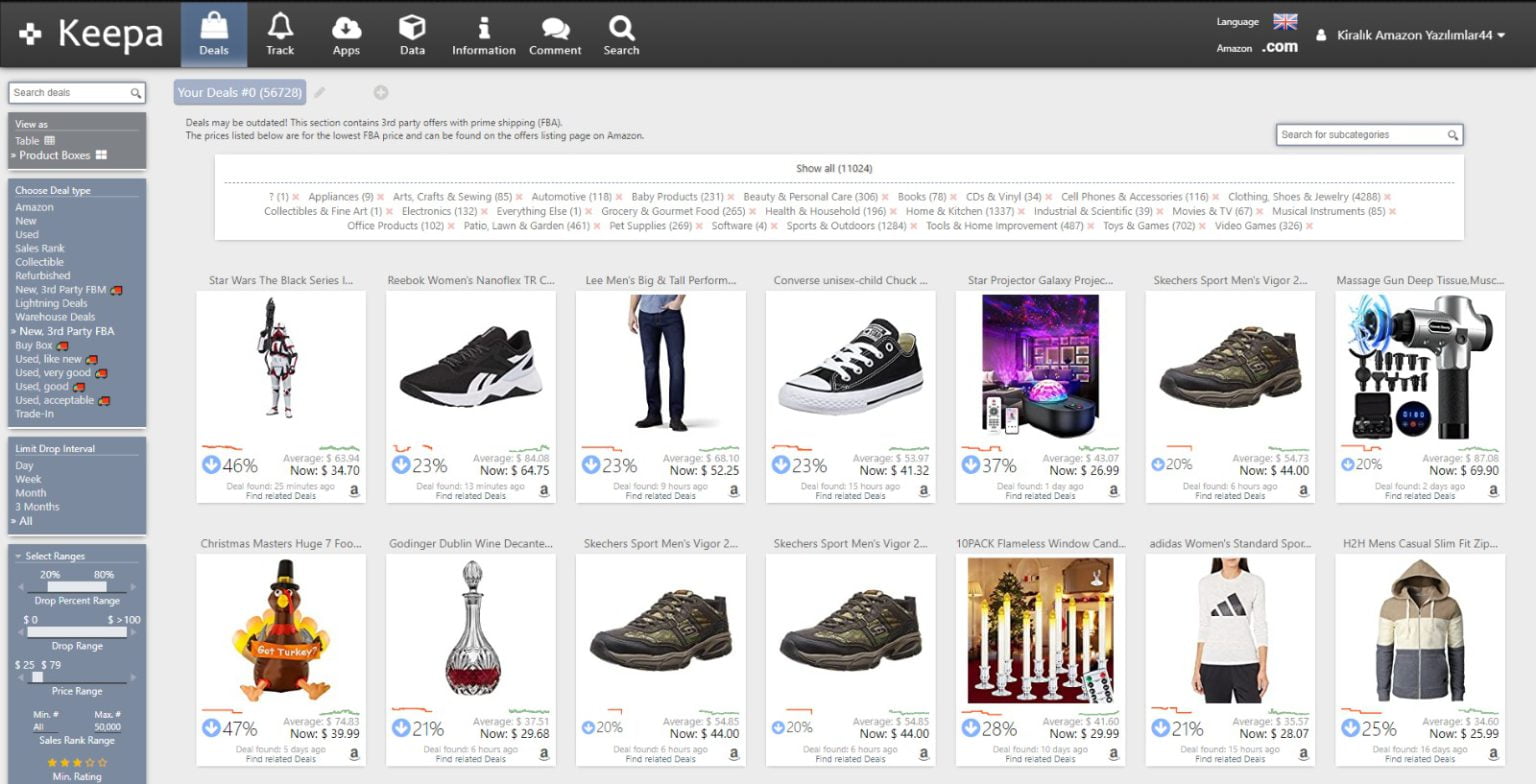1536x784 pixels.
Task: Click magnifier in subcategories search box
Action: pyautogui.click(x=1453, y=134)
